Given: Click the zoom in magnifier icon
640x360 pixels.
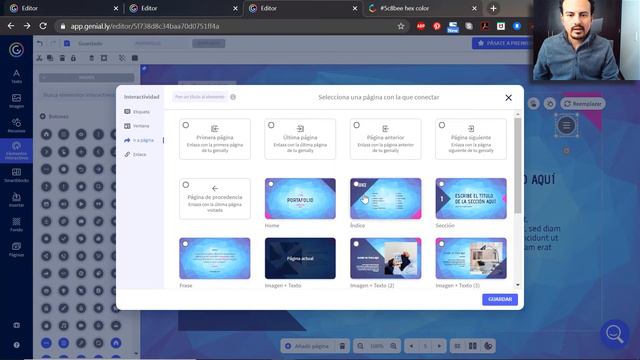Looking at the screenshot, I should 393,346.
